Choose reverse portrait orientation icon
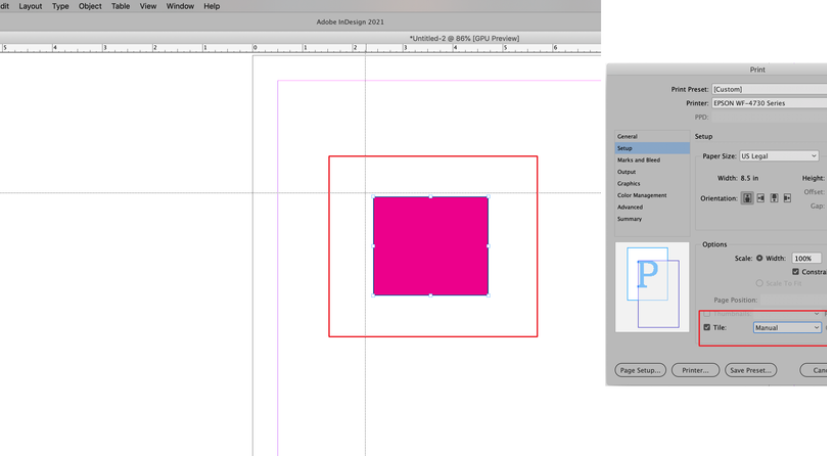 (774, 198)
